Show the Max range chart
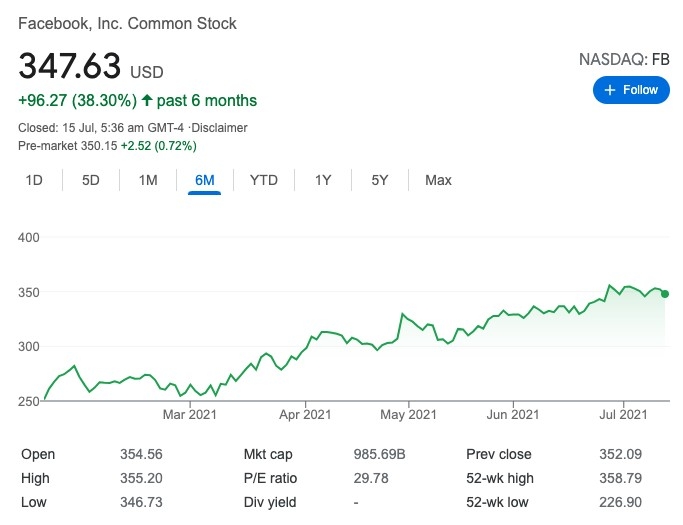Viewport: 683px width, 525px height. point(438,180)
